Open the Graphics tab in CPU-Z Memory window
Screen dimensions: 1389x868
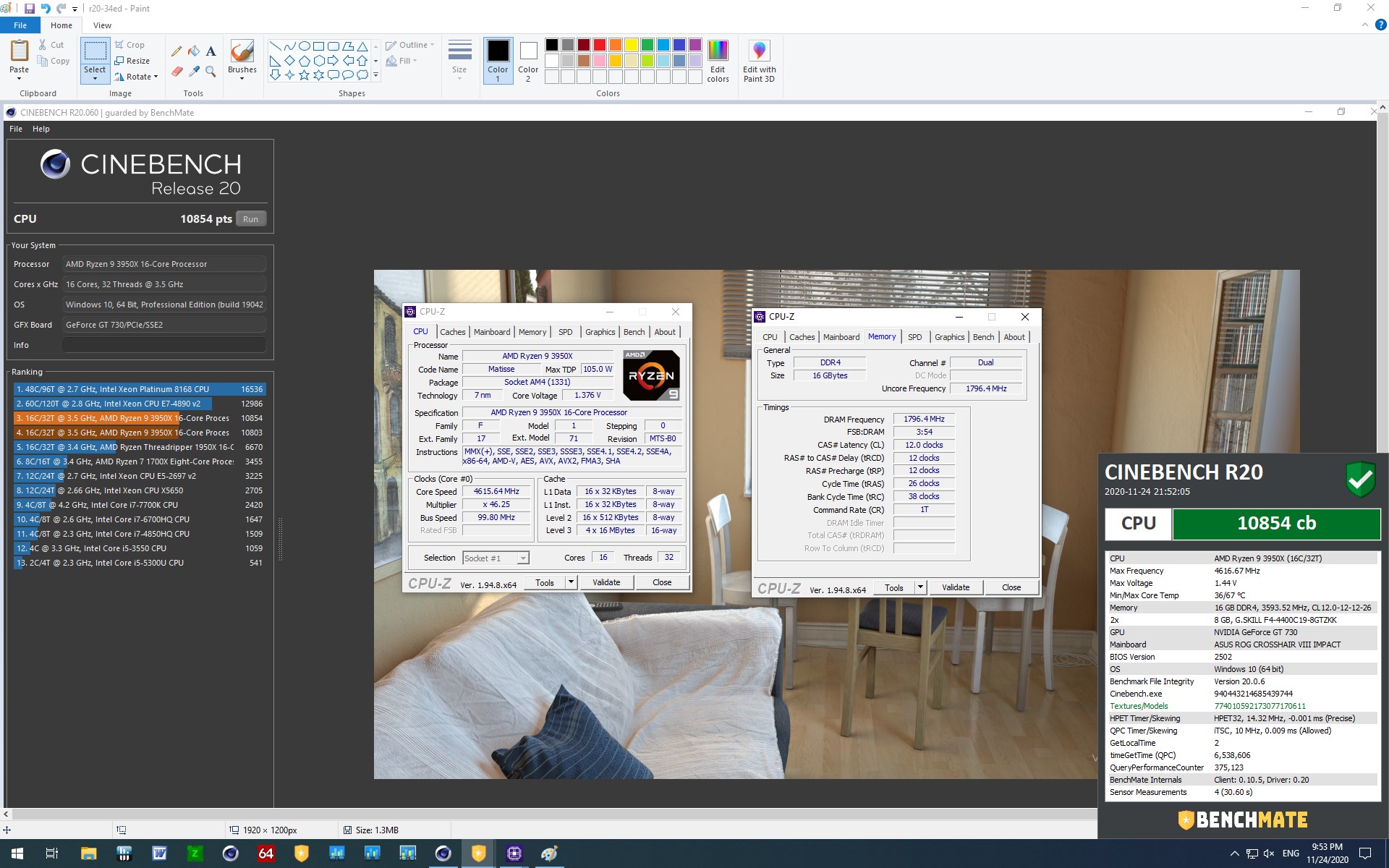pyautogui.click(x=949, y=337)
